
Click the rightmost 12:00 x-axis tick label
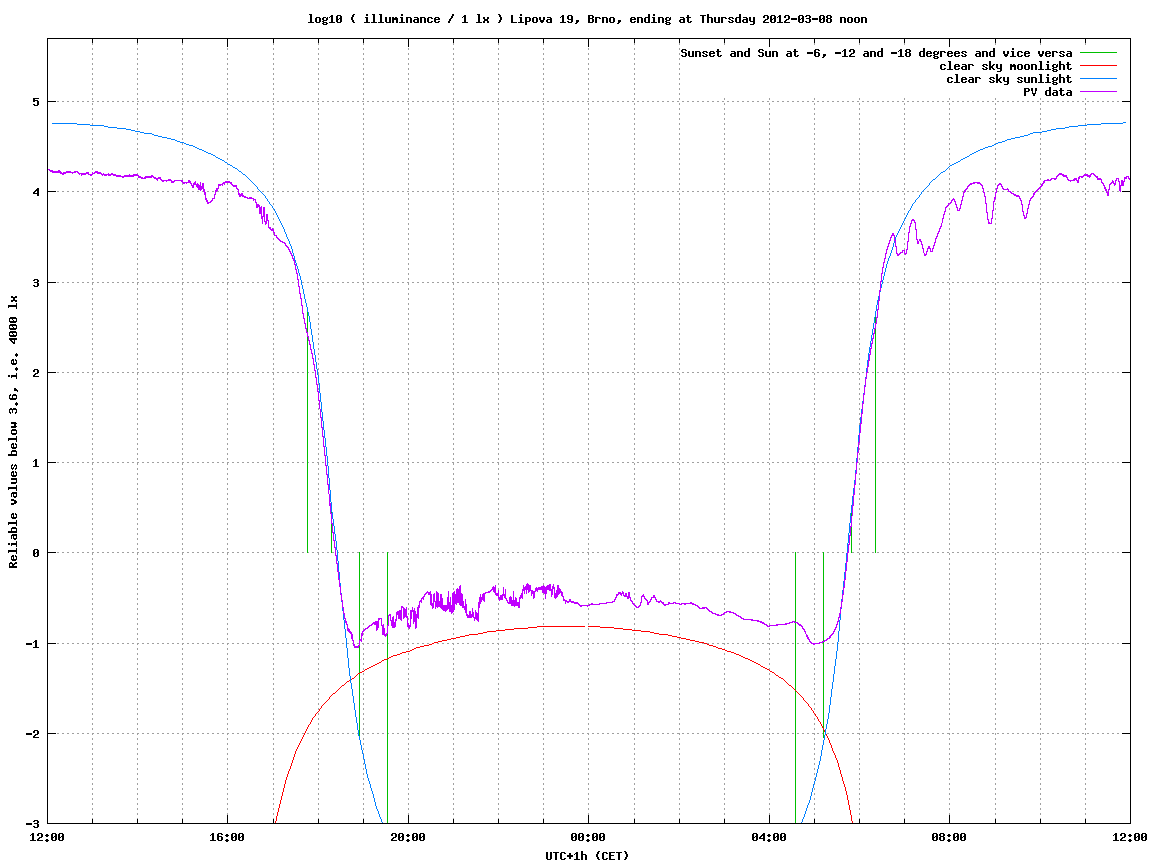point(1130,837)
